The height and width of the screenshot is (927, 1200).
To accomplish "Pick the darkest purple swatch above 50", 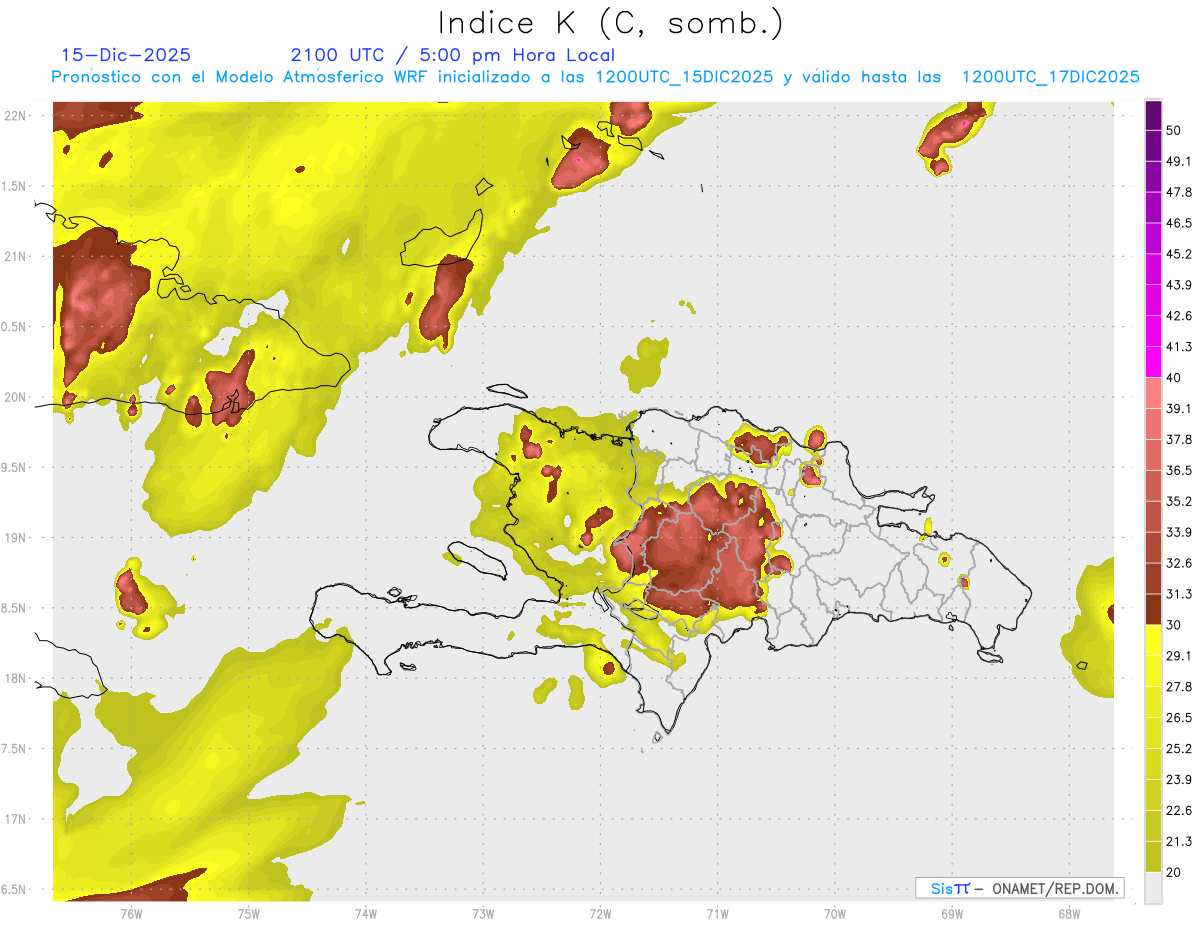I will [x=1153, y=116].
